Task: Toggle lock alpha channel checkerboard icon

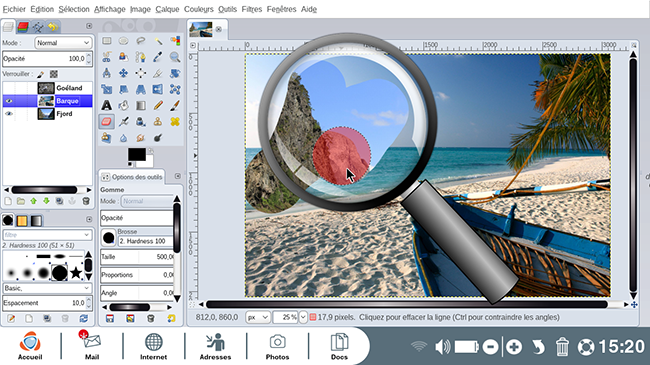Action: pyautogui.click(x=54, y=74)
